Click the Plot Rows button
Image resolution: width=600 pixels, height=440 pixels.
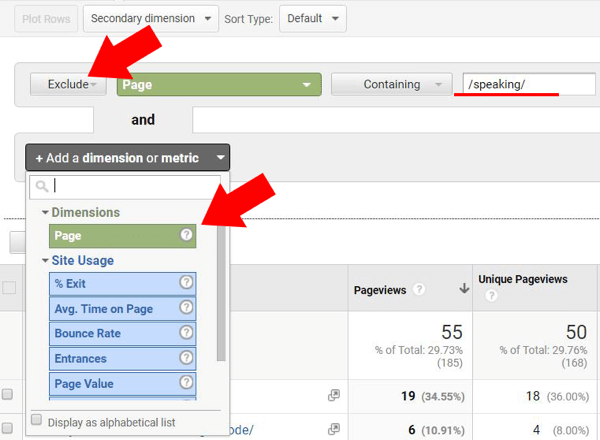coord(45,18)
